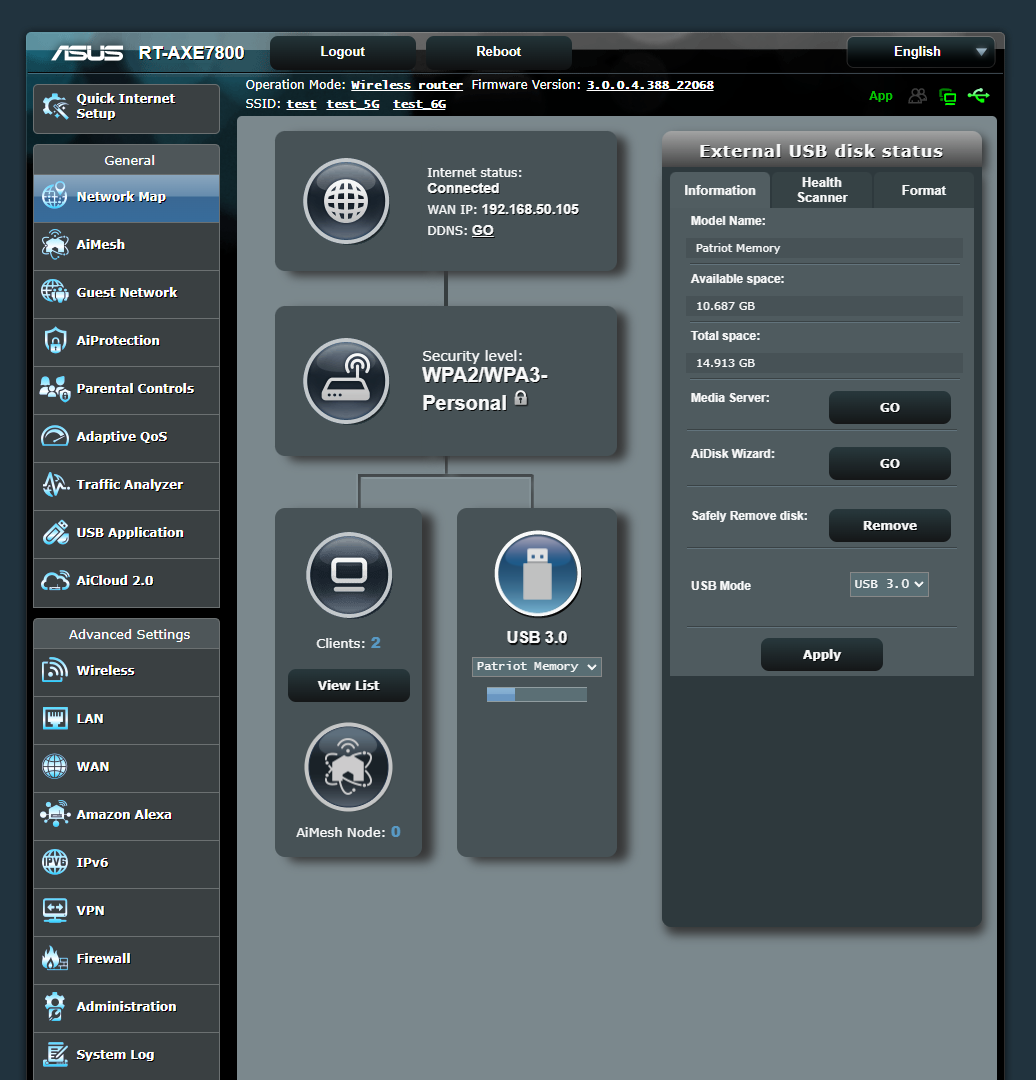Click the AiProtection shield icon
Image resolution: width=1036 pixels, height=1080 pixels.
pos(55,340)
